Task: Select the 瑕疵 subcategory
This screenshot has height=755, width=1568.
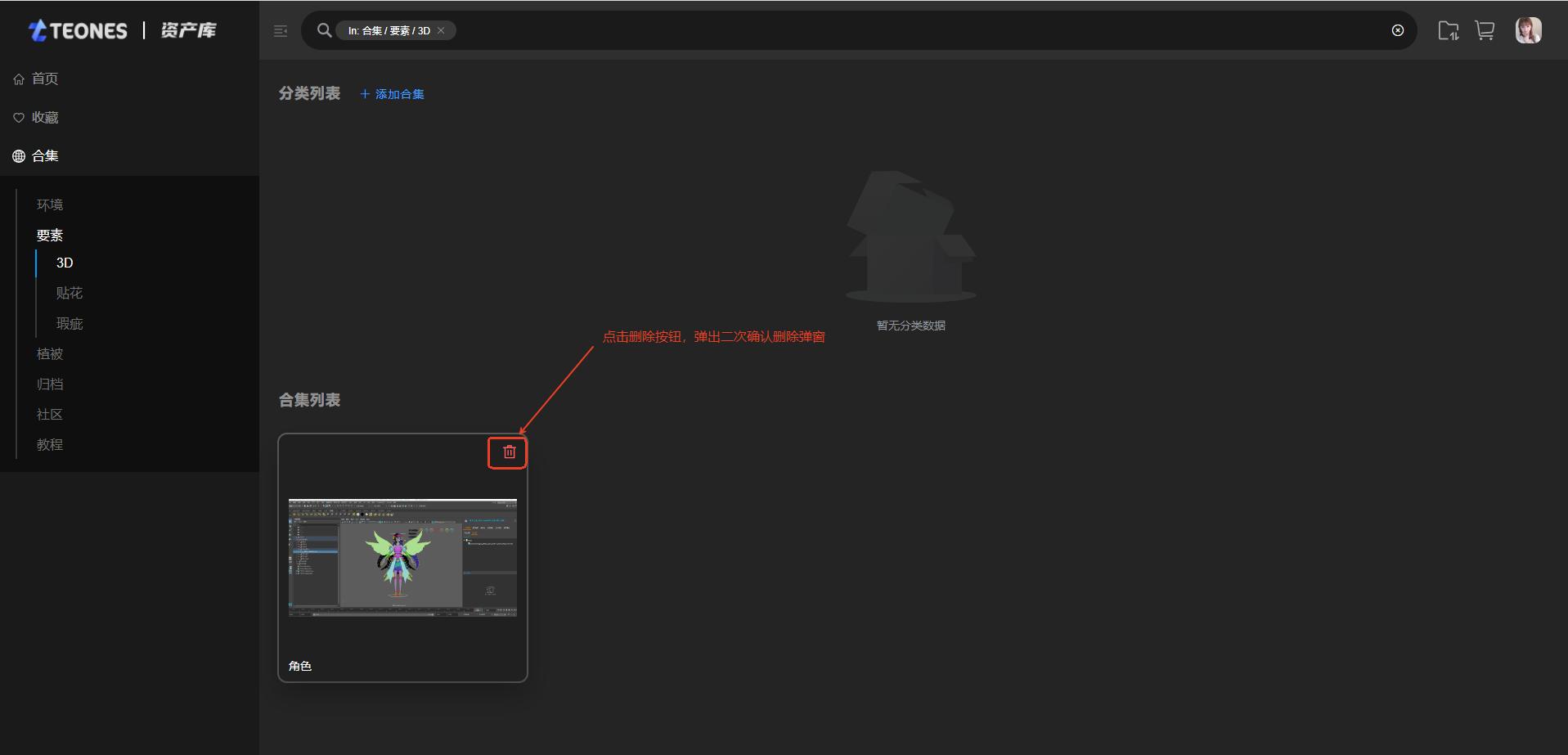Action: tap(70, 323)
